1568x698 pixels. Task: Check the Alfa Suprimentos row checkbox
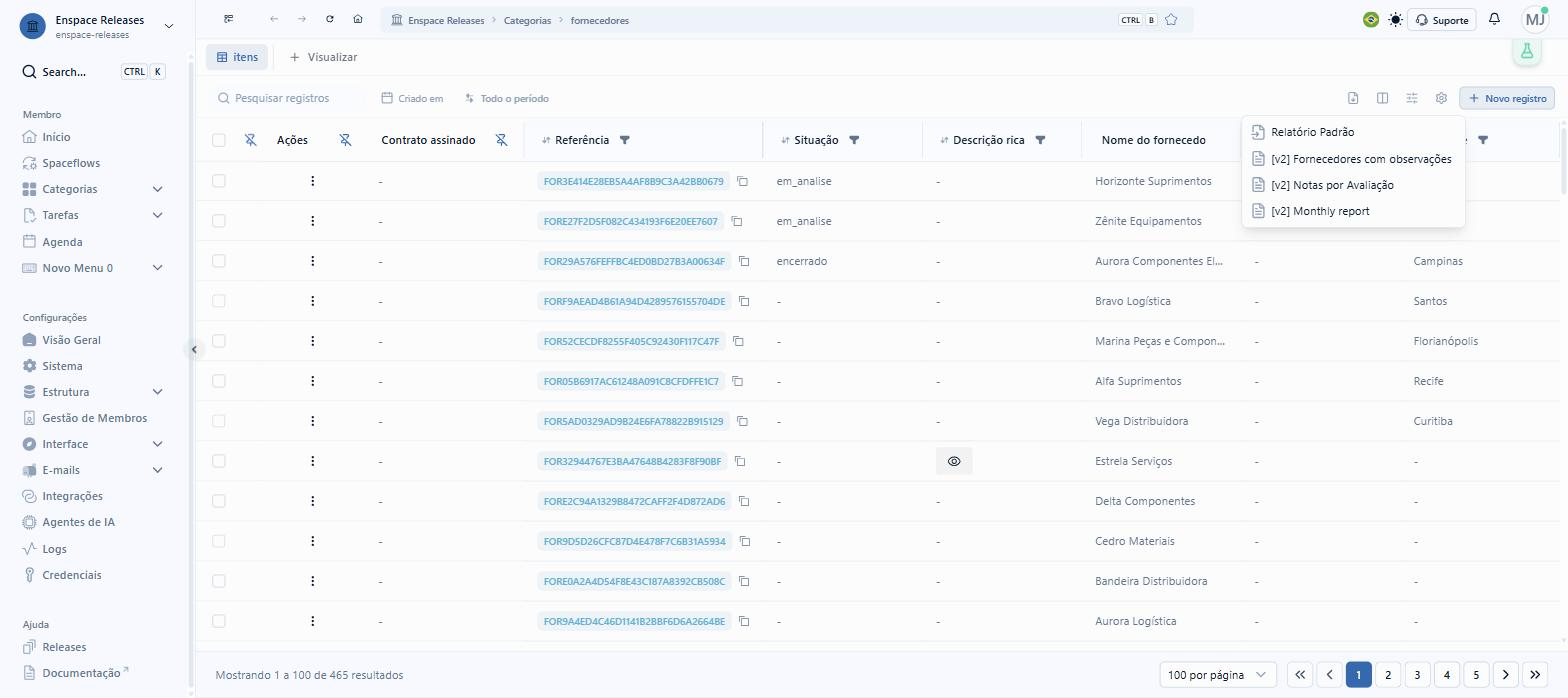219,381
